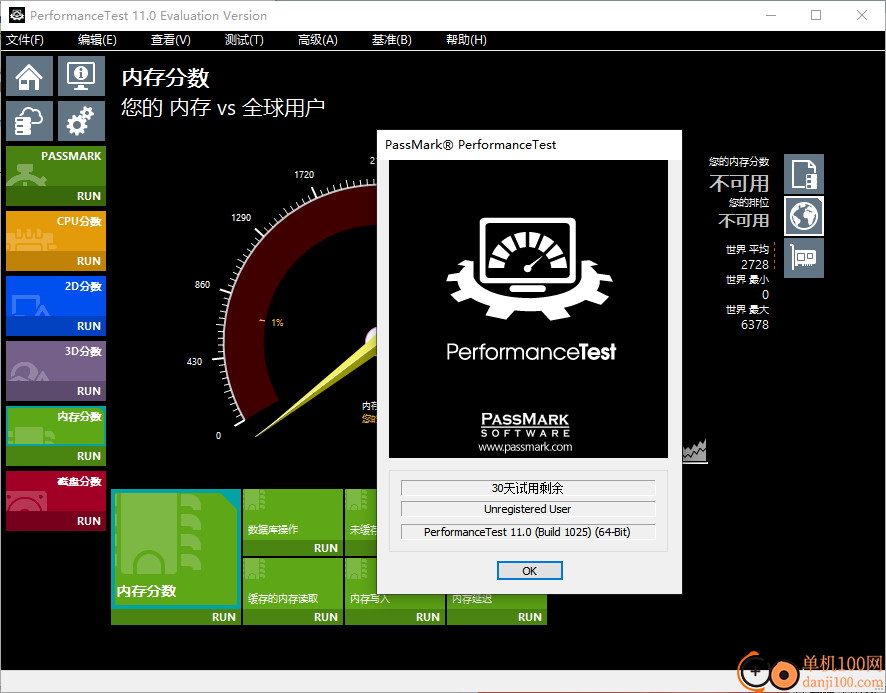Viewport: 886px width, 693px height.
Task: Open the cloud baseline management icon
Action: pos(29,121)
